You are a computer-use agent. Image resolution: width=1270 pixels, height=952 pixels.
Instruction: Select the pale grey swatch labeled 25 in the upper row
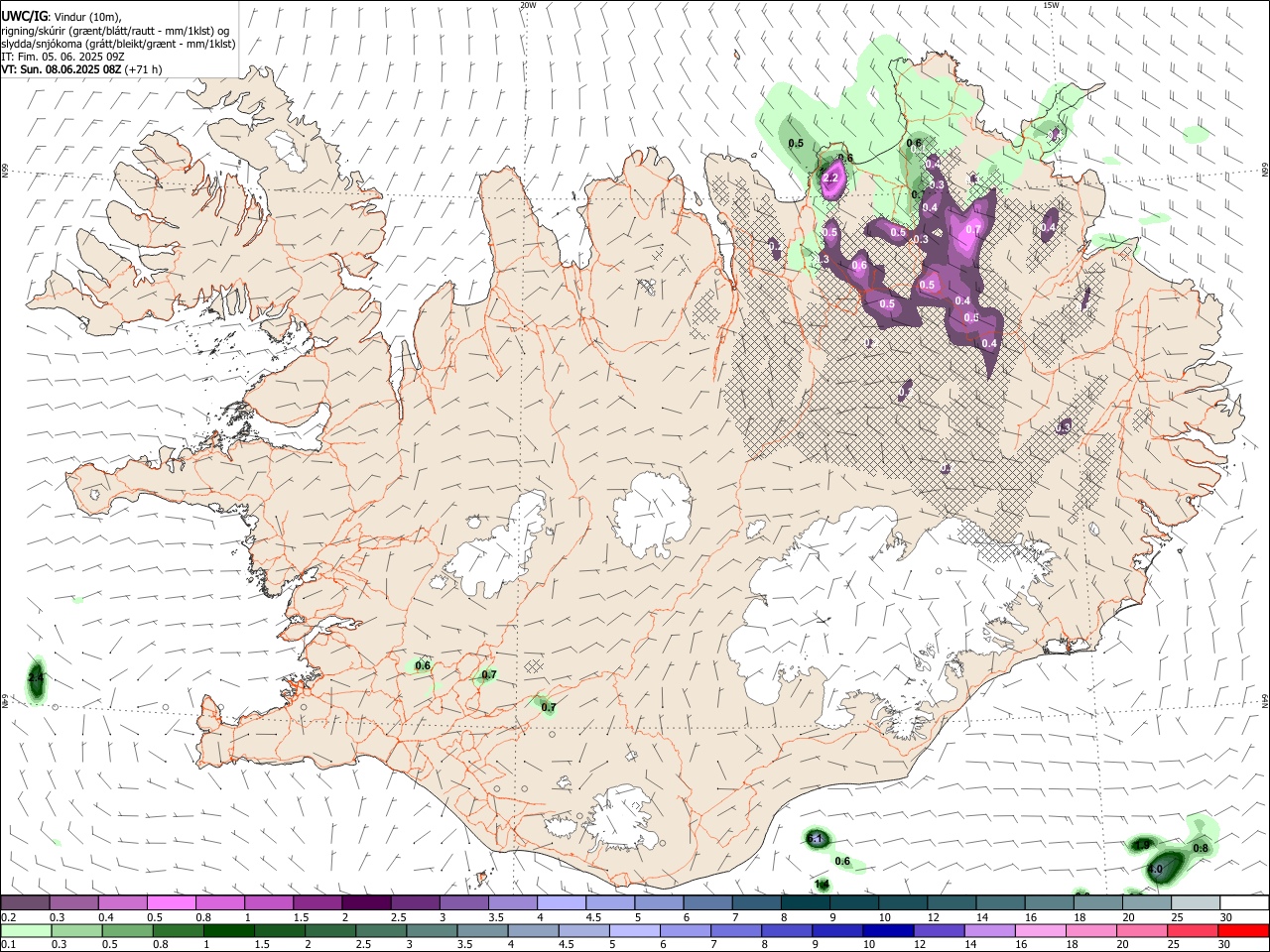click(x=1195, y=902)
